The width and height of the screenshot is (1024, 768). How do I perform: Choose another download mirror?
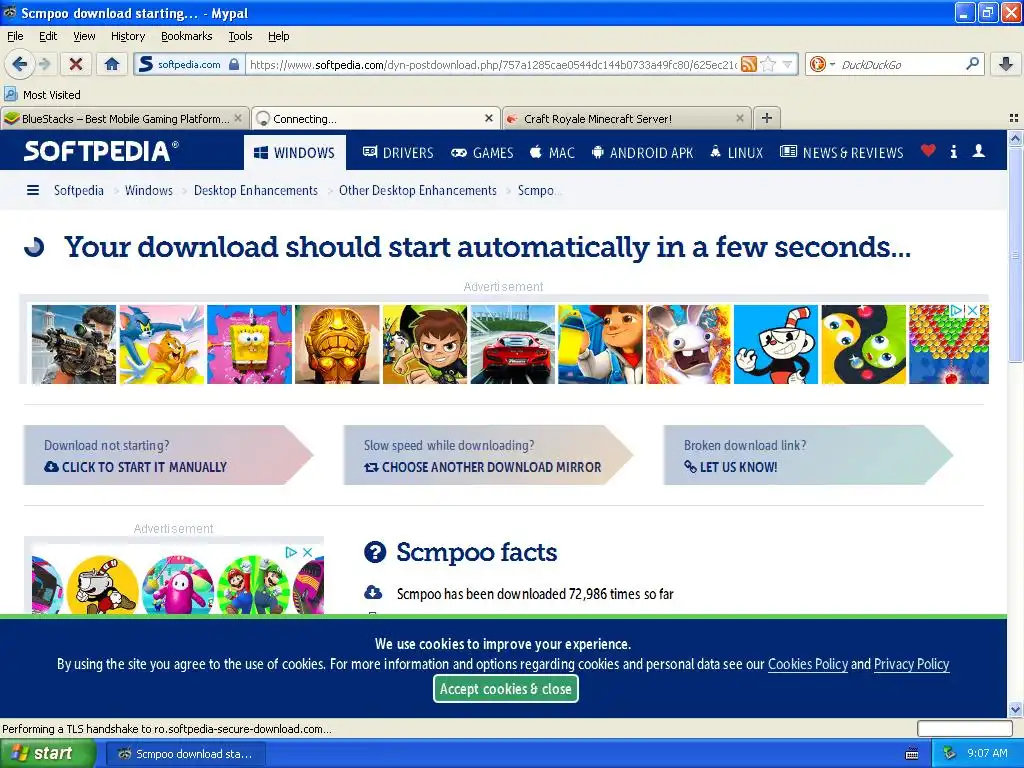(488, 455)
